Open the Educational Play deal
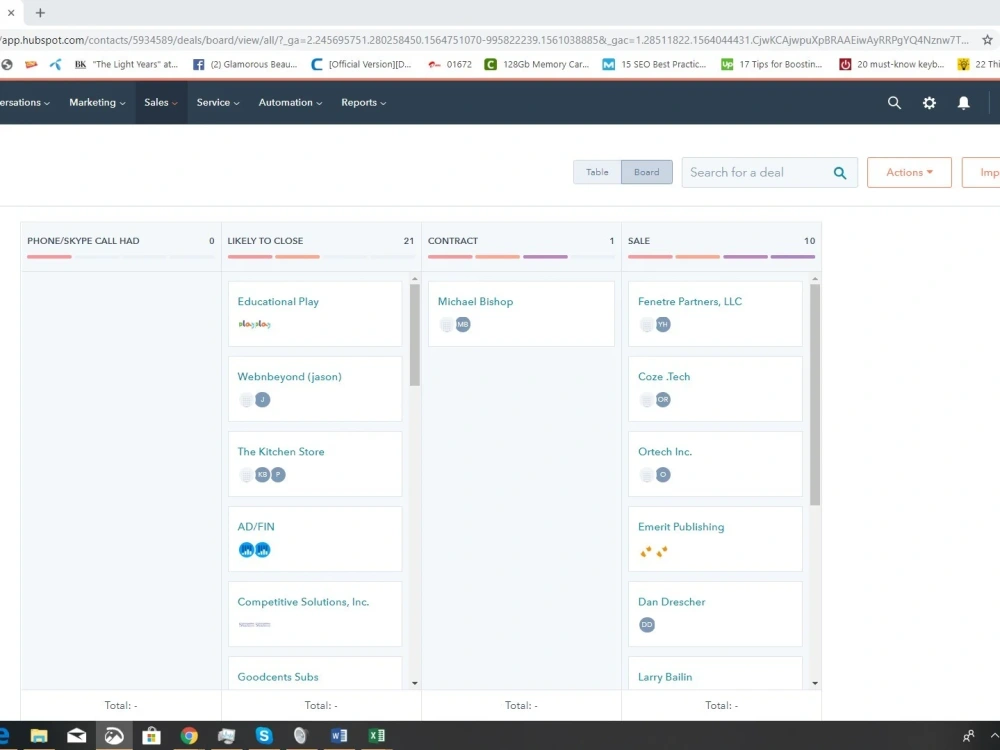 pyautogui.click(x=278, y=302)
